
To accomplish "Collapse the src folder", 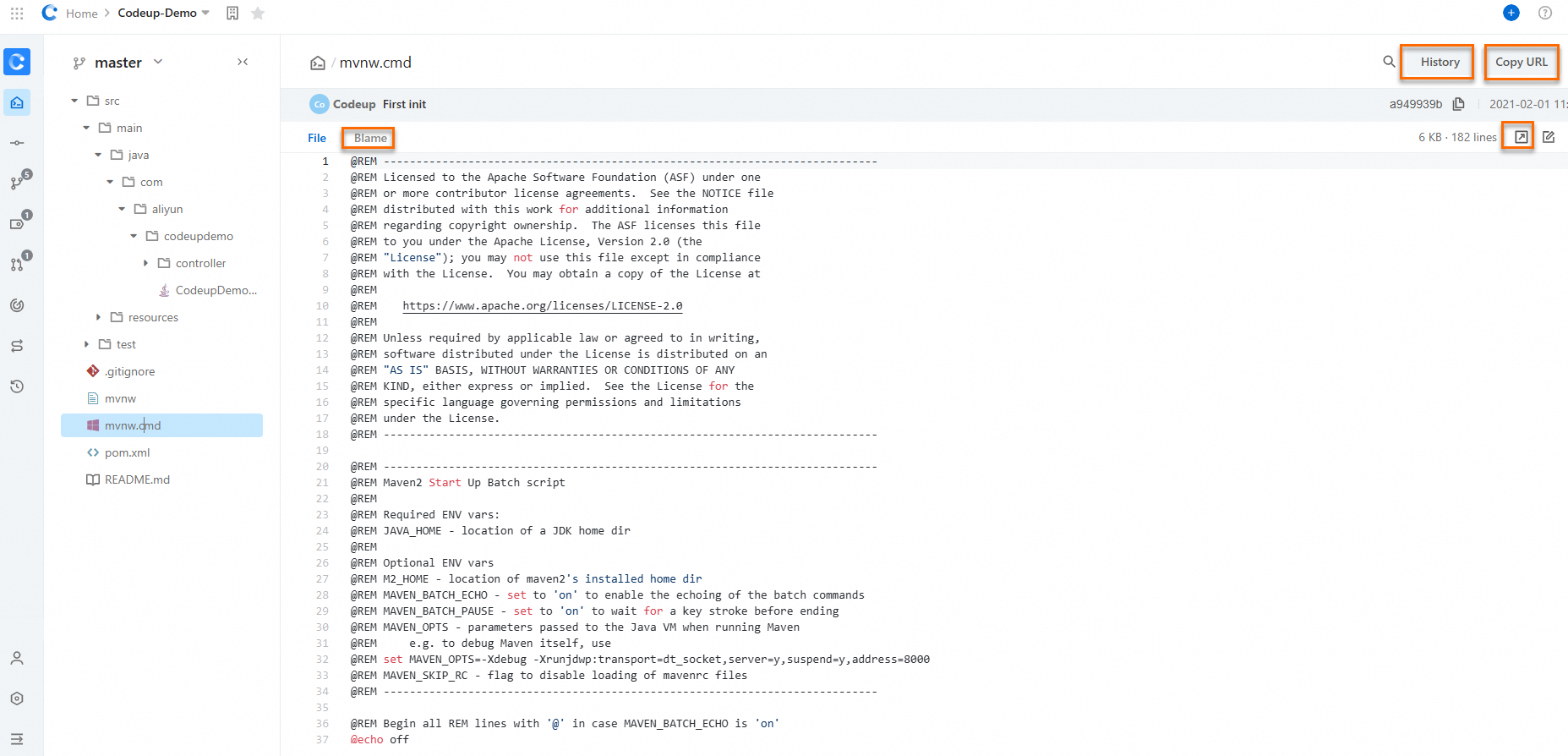I will 74,101.
